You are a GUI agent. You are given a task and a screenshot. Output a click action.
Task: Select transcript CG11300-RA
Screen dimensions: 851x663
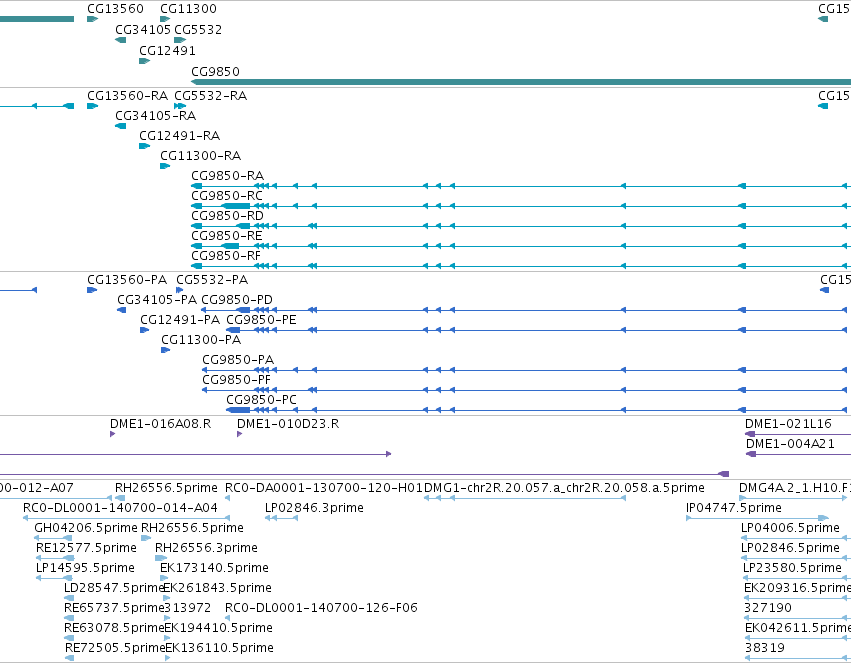[201, 156]
